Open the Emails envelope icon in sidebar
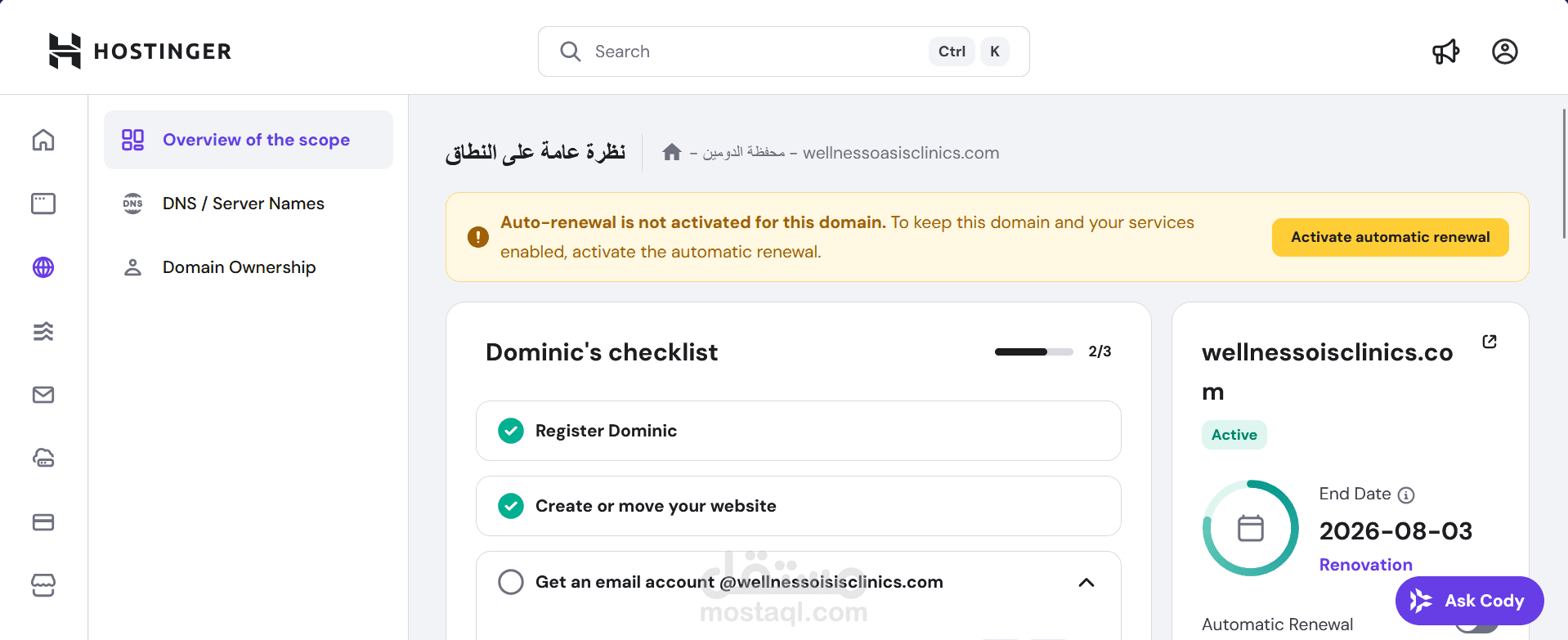Image resolution: width=1568 pixels, height=640 pixels. [43, 395]
